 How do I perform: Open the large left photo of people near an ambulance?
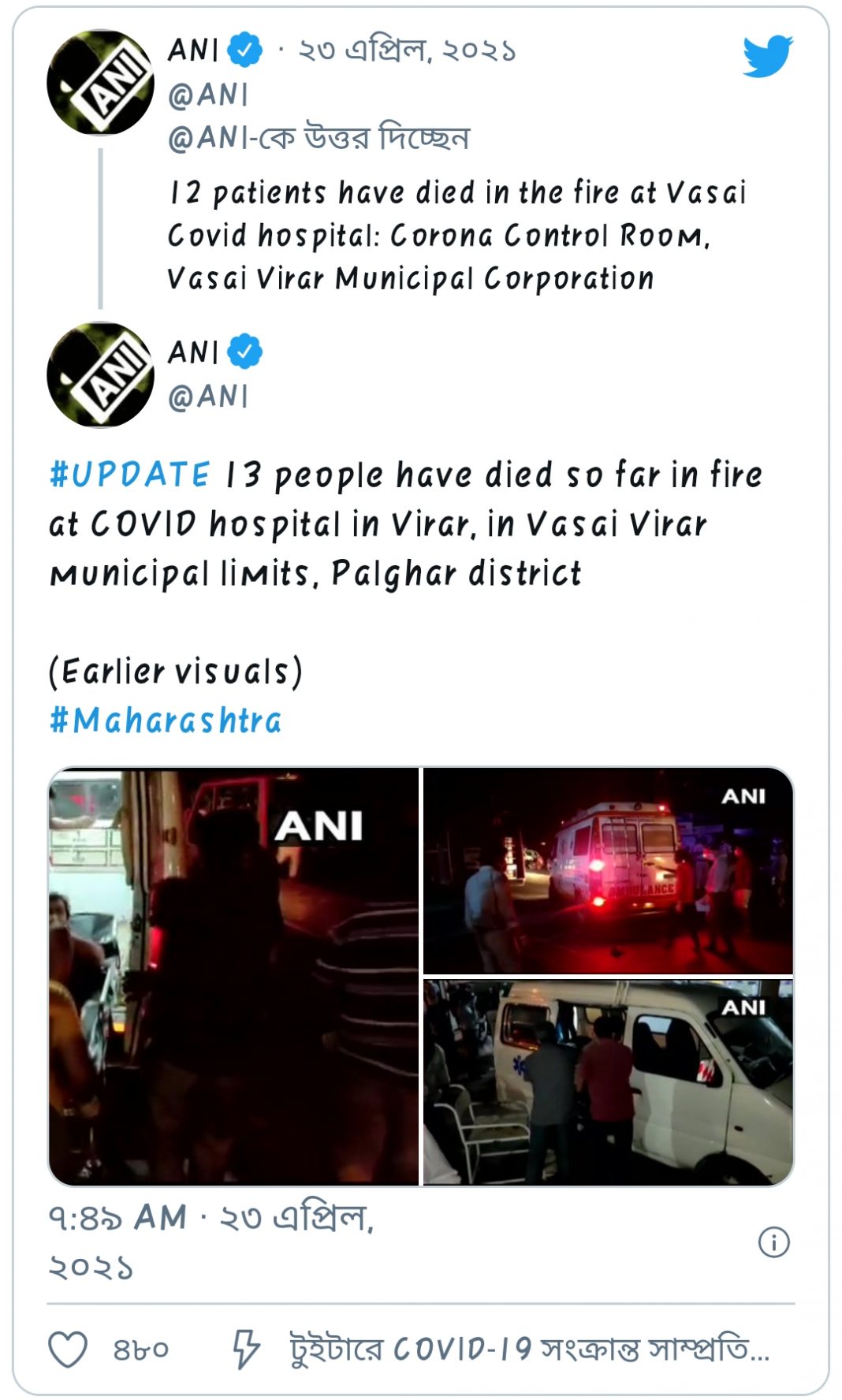coord(234,976)
